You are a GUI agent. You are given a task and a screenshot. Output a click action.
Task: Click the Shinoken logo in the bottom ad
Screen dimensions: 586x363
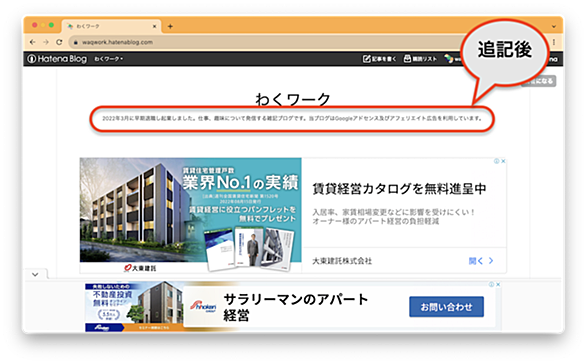click(202, 306)
